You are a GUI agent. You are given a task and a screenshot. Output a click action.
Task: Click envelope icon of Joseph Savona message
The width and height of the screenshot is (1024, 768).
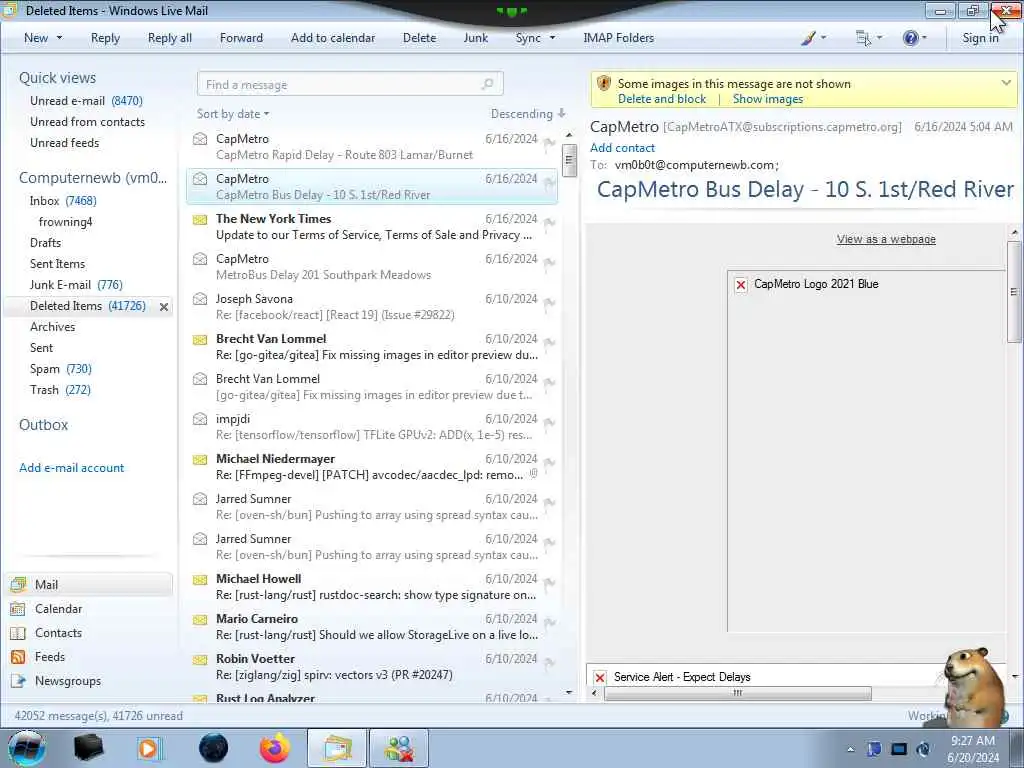200,299
